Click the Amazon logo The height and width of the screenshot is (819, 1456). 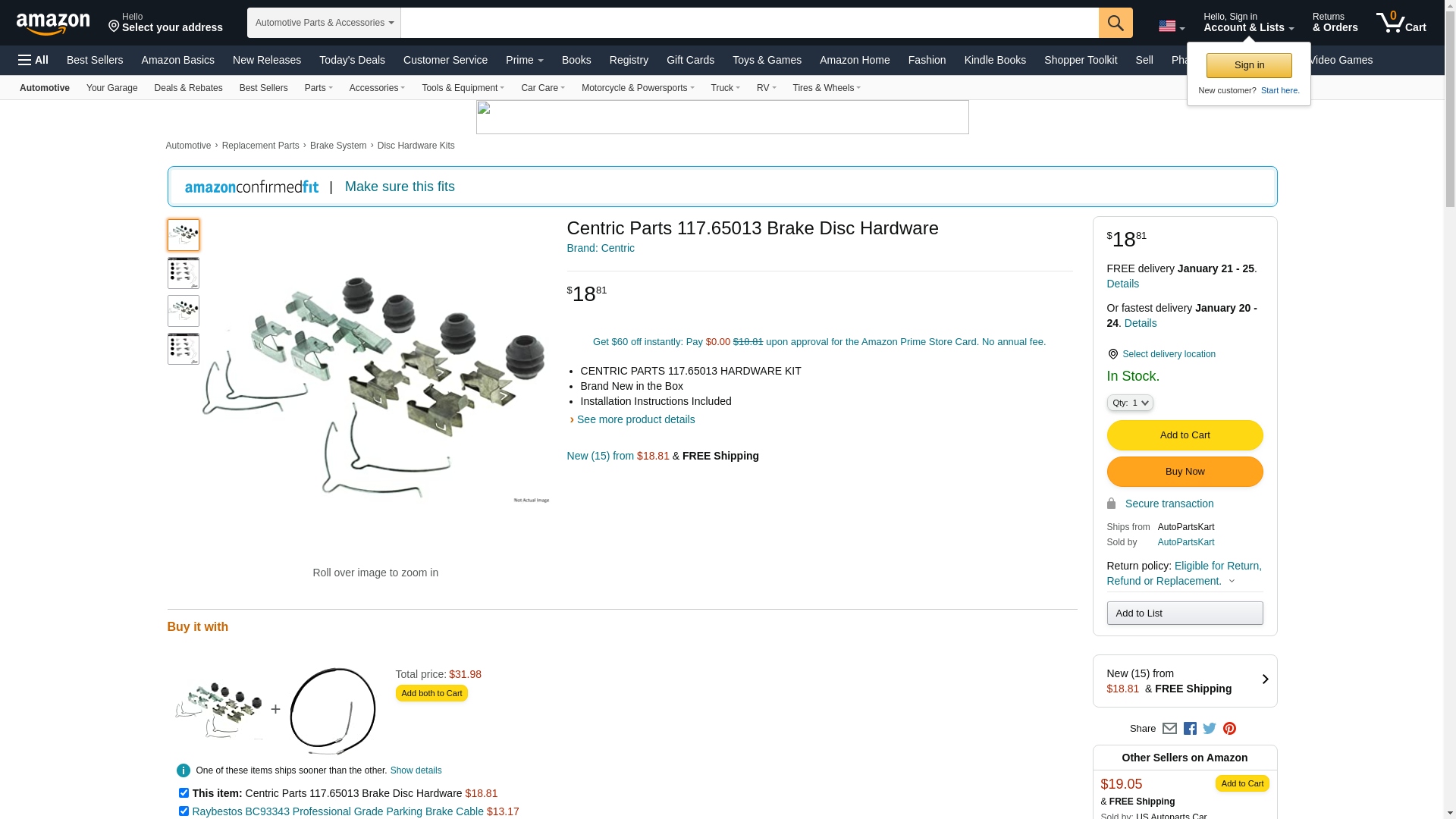pos(53,24)
